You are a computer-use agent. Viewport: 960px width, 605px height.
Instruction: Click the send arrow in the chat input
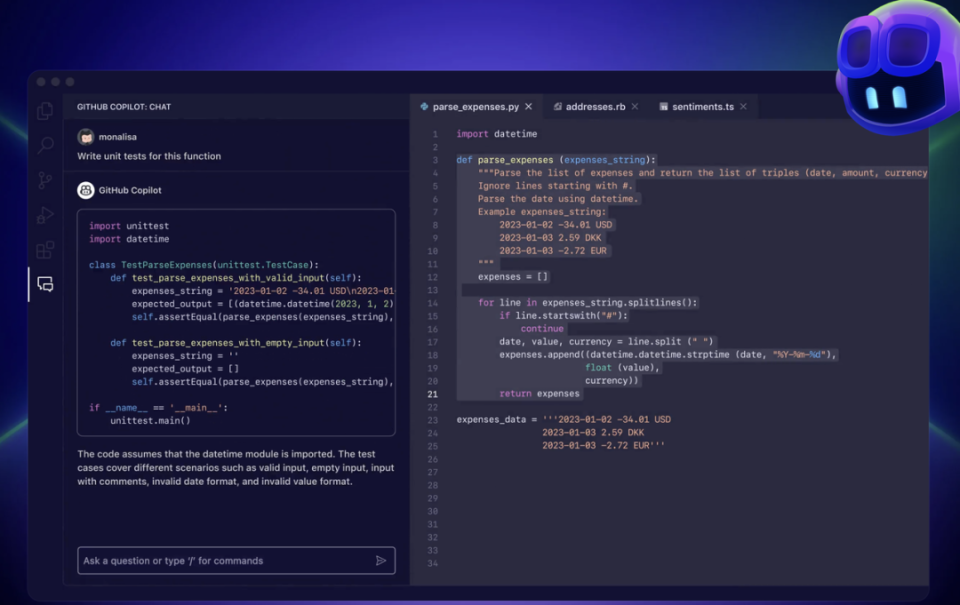[383, 561]
